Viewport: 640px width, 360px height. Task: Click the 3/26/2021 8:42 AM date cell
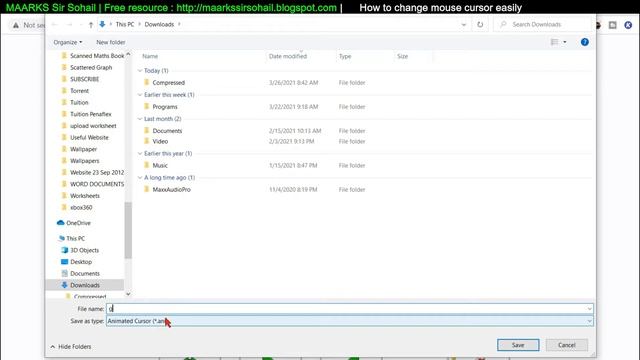click(x=293, y=82)
